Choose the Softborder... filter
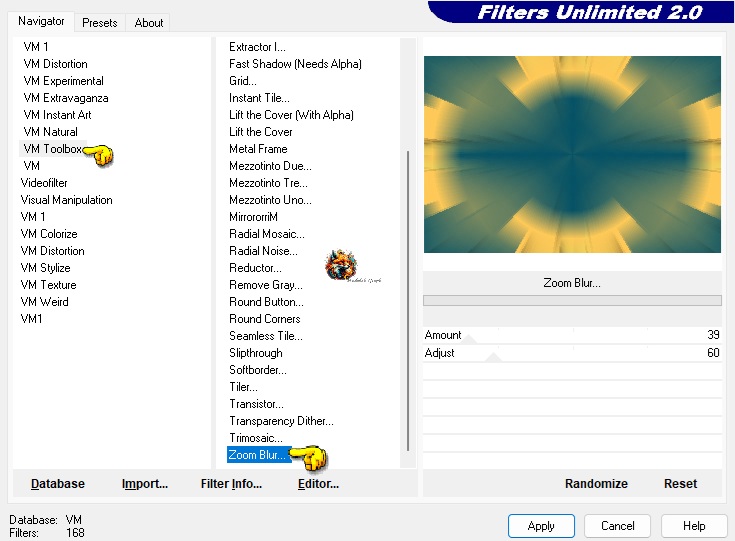Screen dimensions: 735x541 click(258, 369)
